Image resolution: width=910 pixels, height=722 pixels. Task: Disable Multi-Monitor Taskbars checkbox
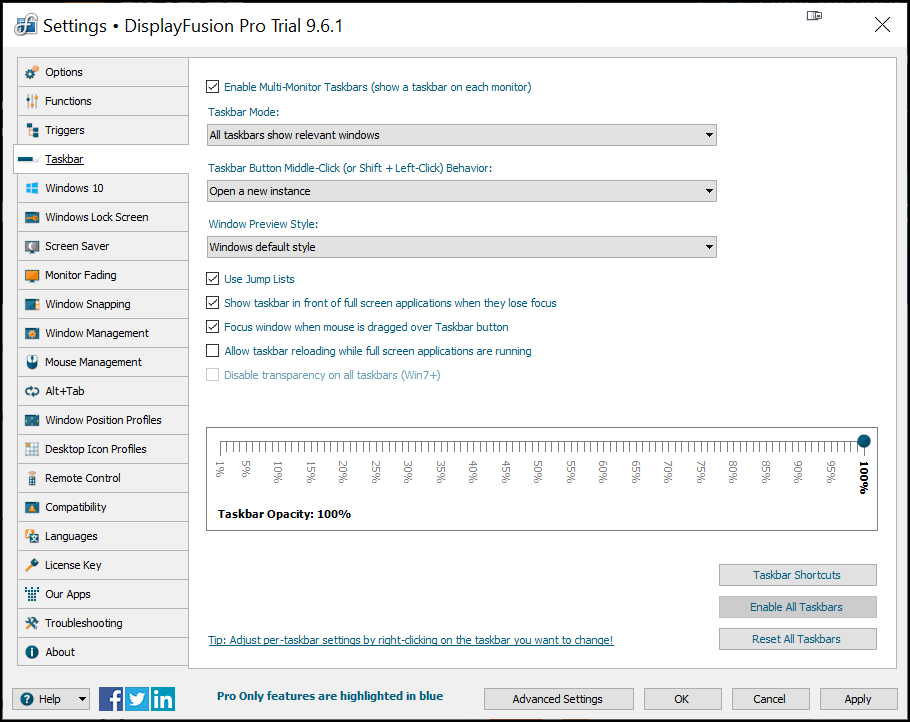click(x=212, y=87)
